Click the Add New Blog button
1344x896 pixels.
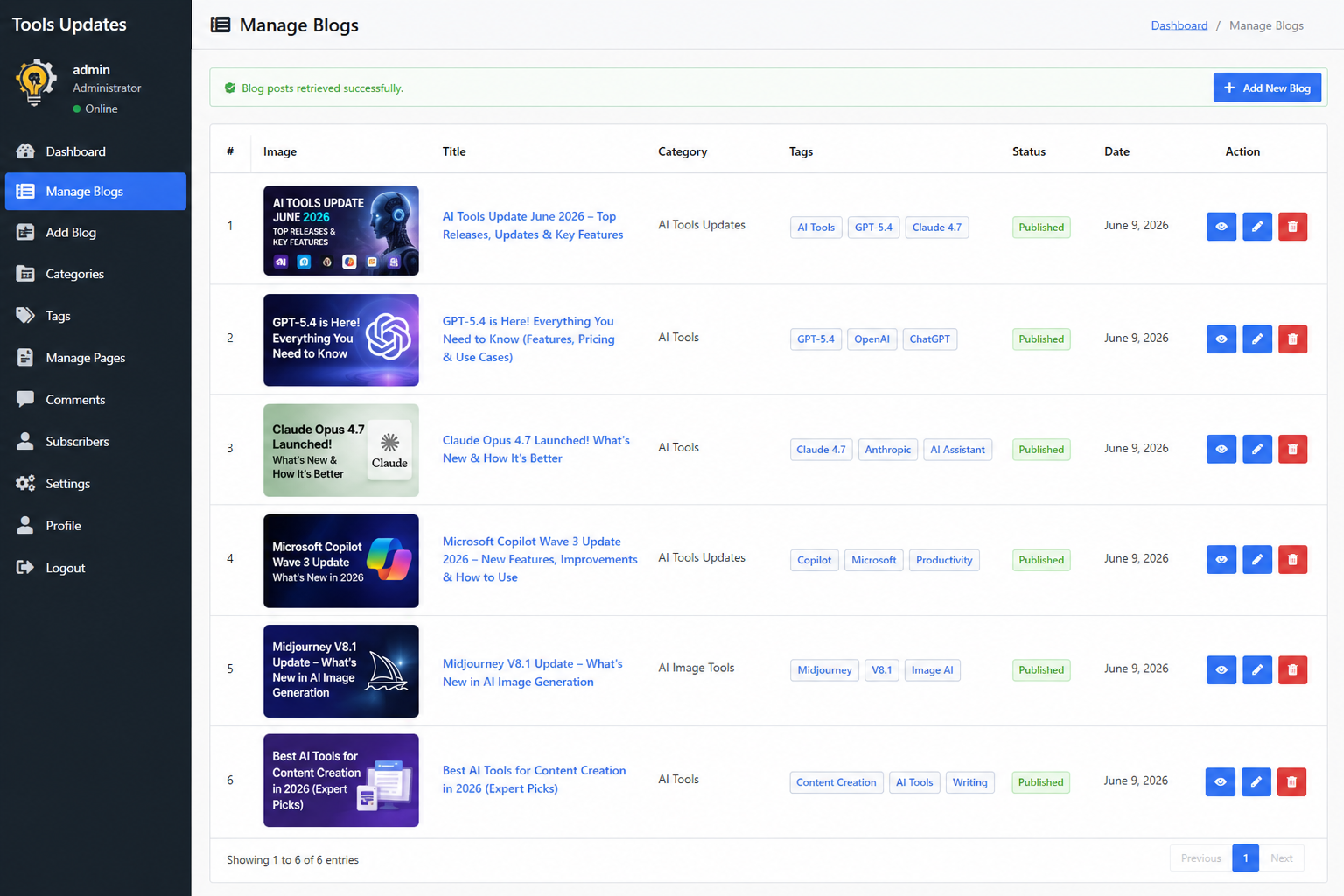1267,87
